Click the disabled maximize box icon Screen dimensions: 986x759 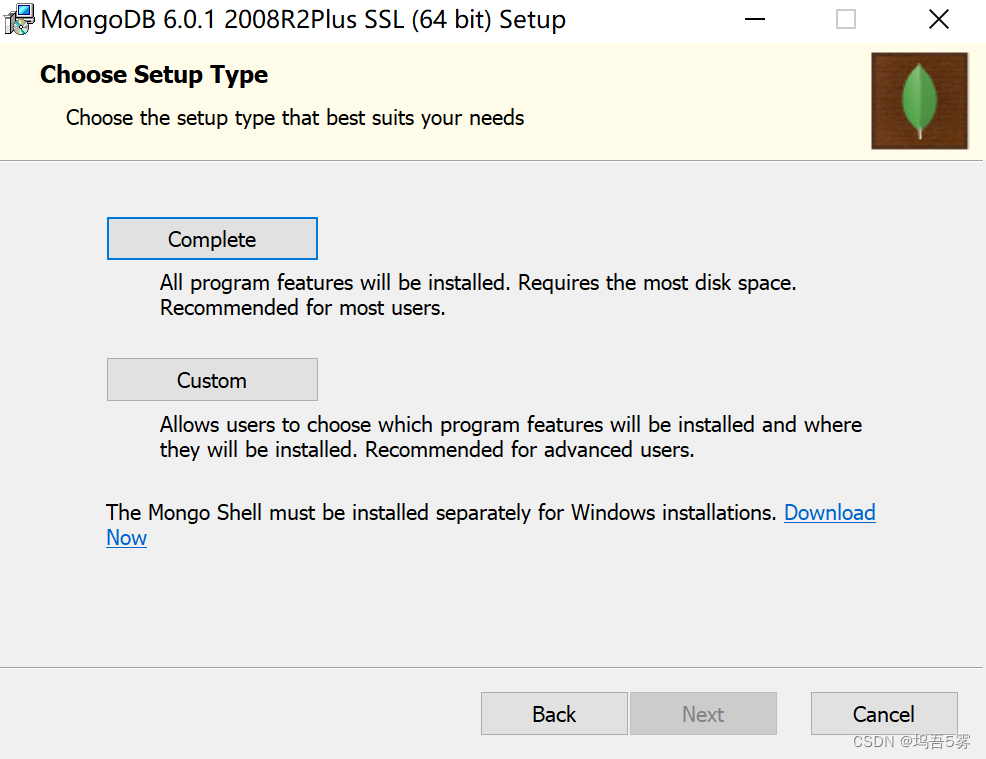click(x=846, y=19)
